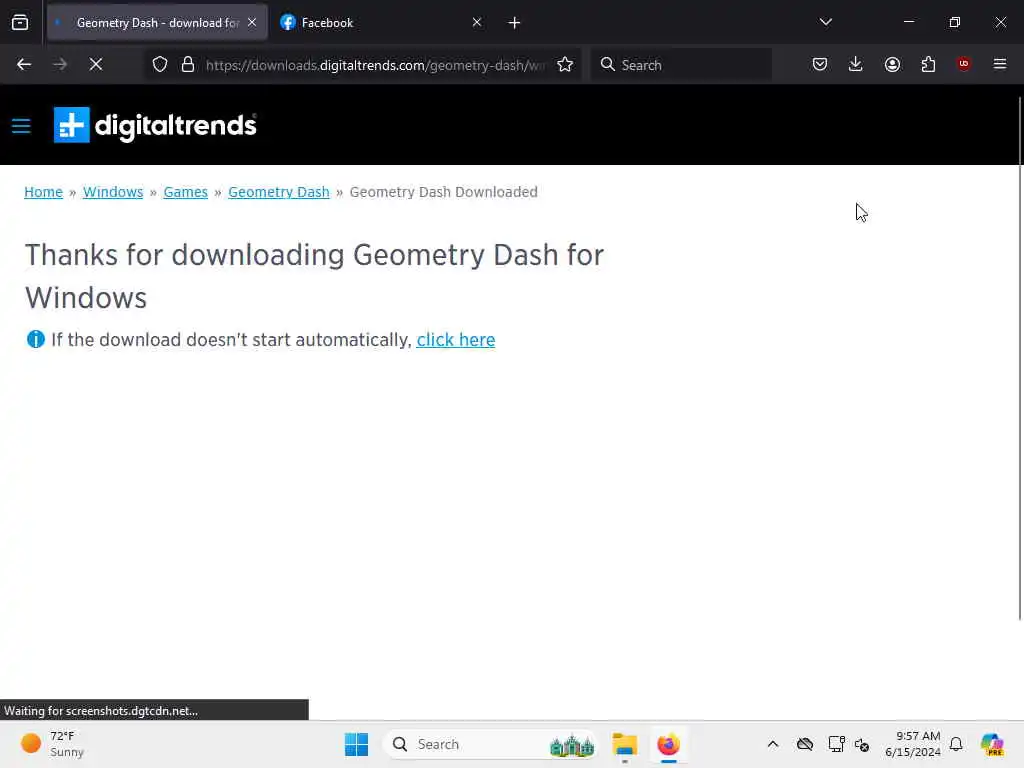Screen dimensions: 1024x768
Task: Follow the Games breadcrumb link
Action: [x=185, y=192]
